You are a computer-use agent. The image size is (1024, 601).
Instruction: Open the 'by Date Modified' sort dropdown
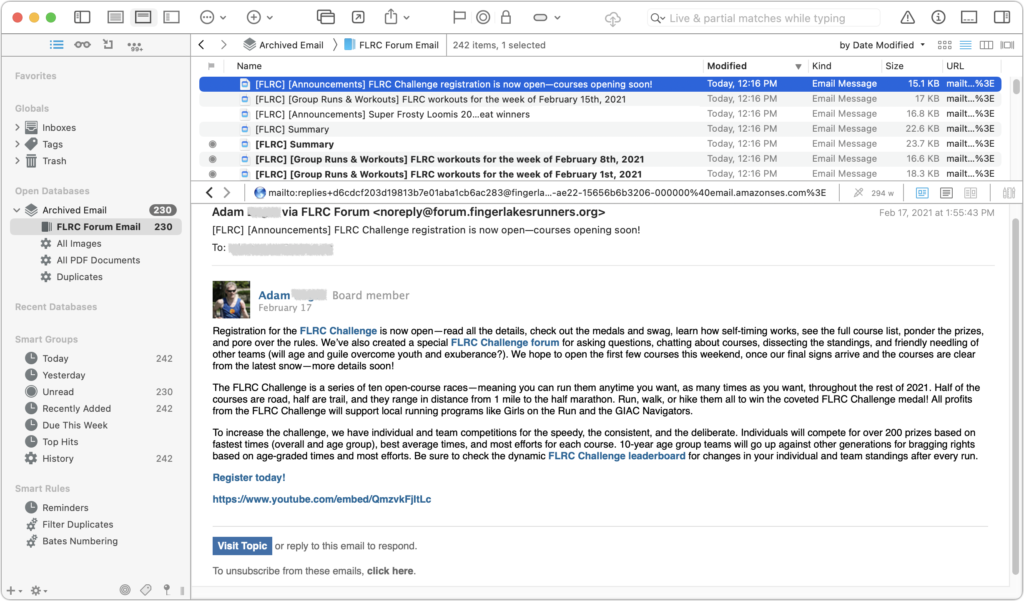tap(881, 45)
